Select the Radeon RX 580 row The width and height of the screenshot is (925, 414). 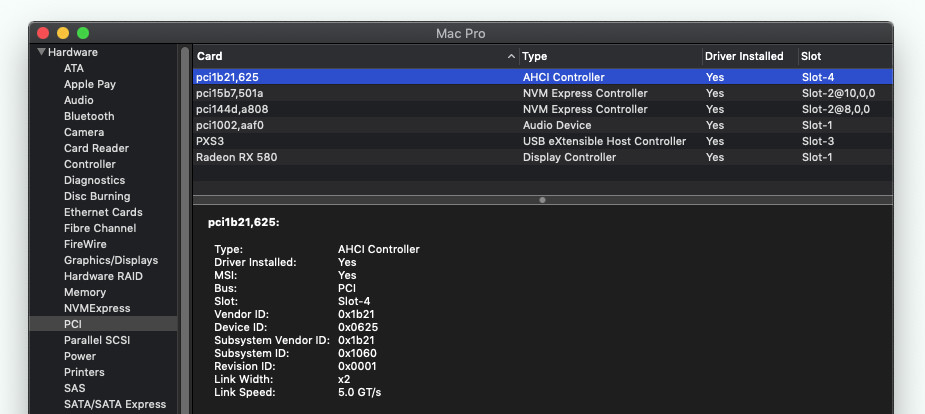237,157
